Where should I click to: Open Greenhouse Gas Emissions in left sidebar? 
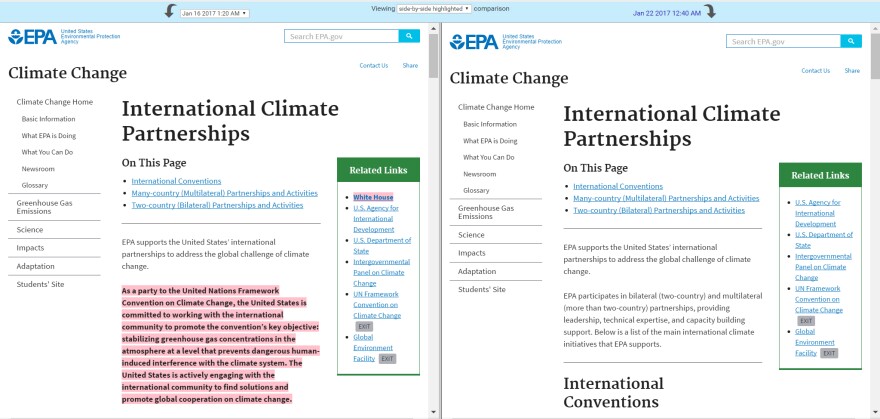pyautogui.click(x=44, y=207)
